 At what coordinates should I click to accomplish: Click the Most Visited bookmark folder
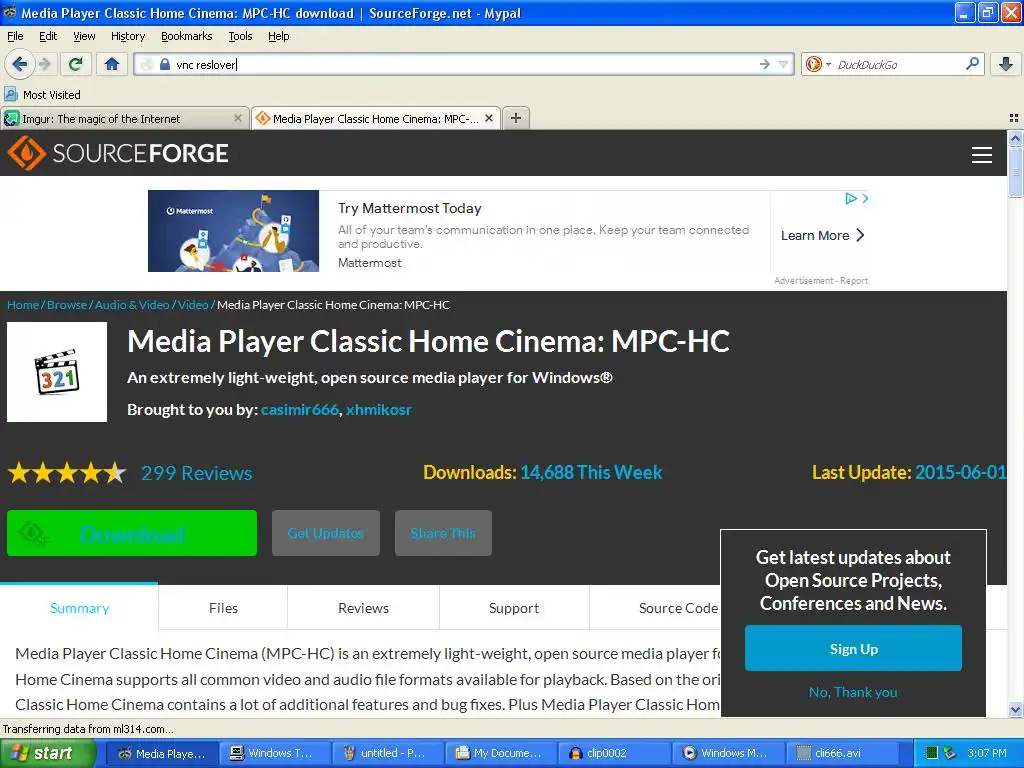pos(43,95)
